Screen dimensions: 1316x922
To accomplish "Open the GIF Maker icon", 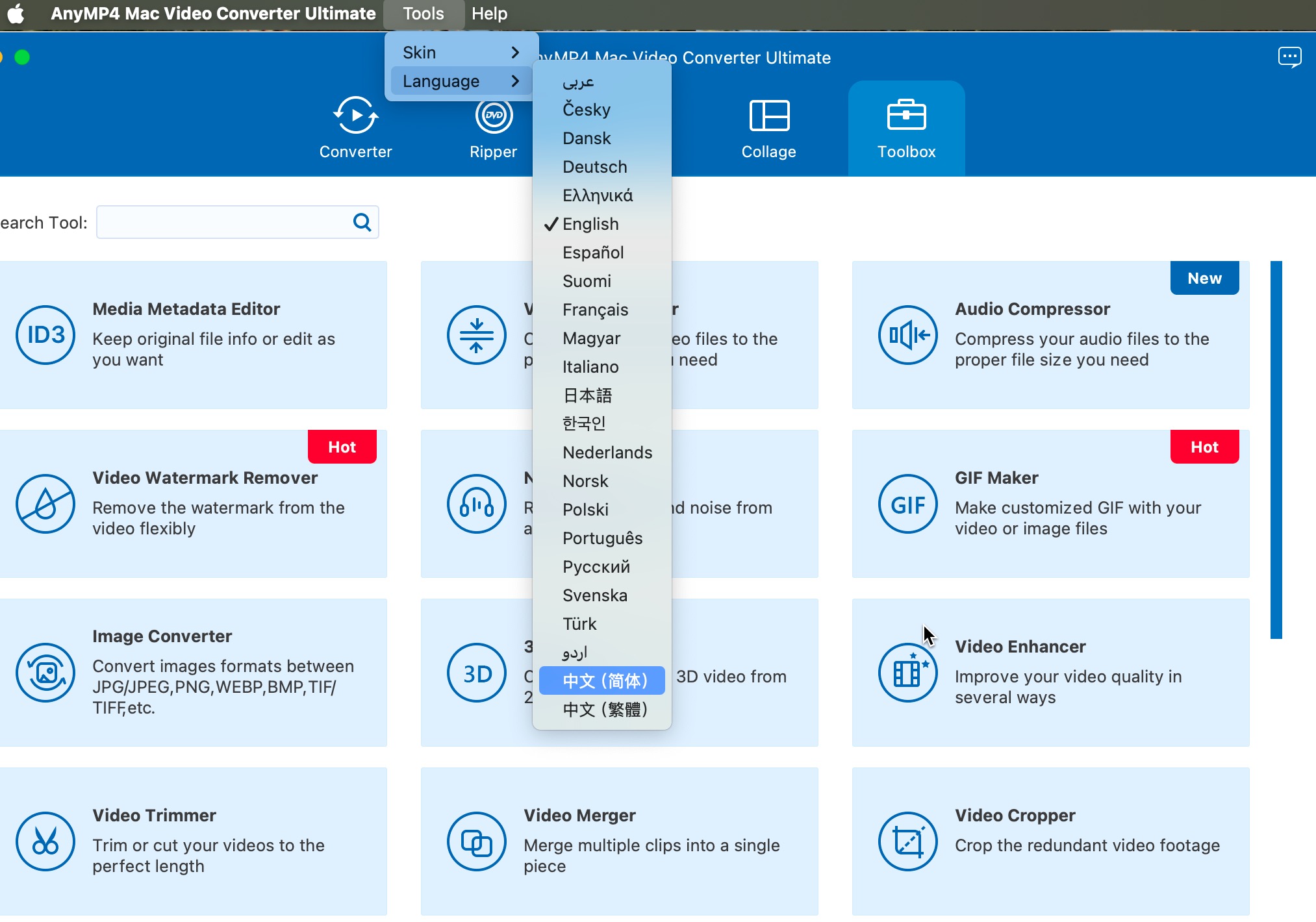I will pos(907,504).
